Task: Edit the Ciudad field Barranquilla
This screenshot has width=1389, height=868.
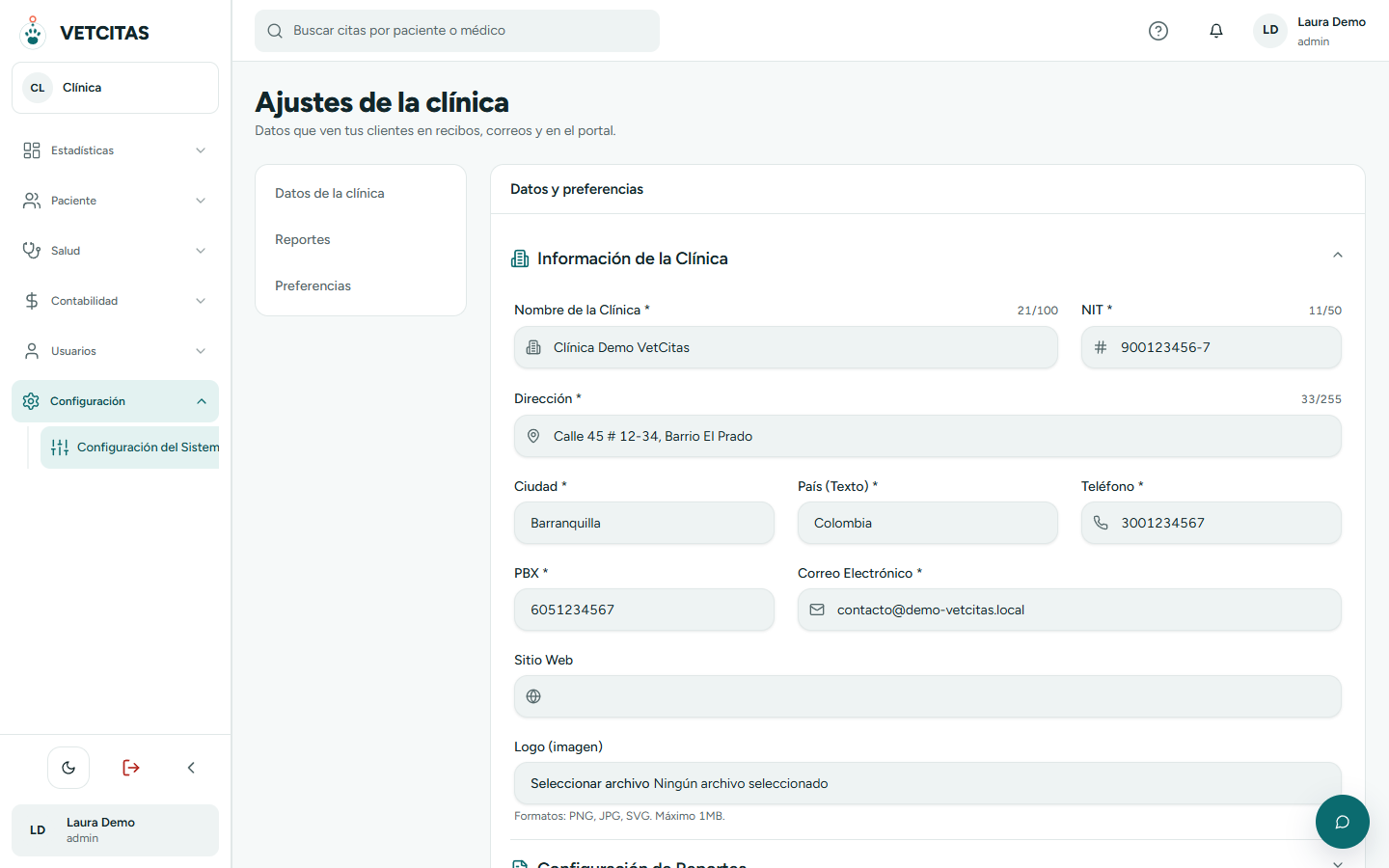Action: 644,523
